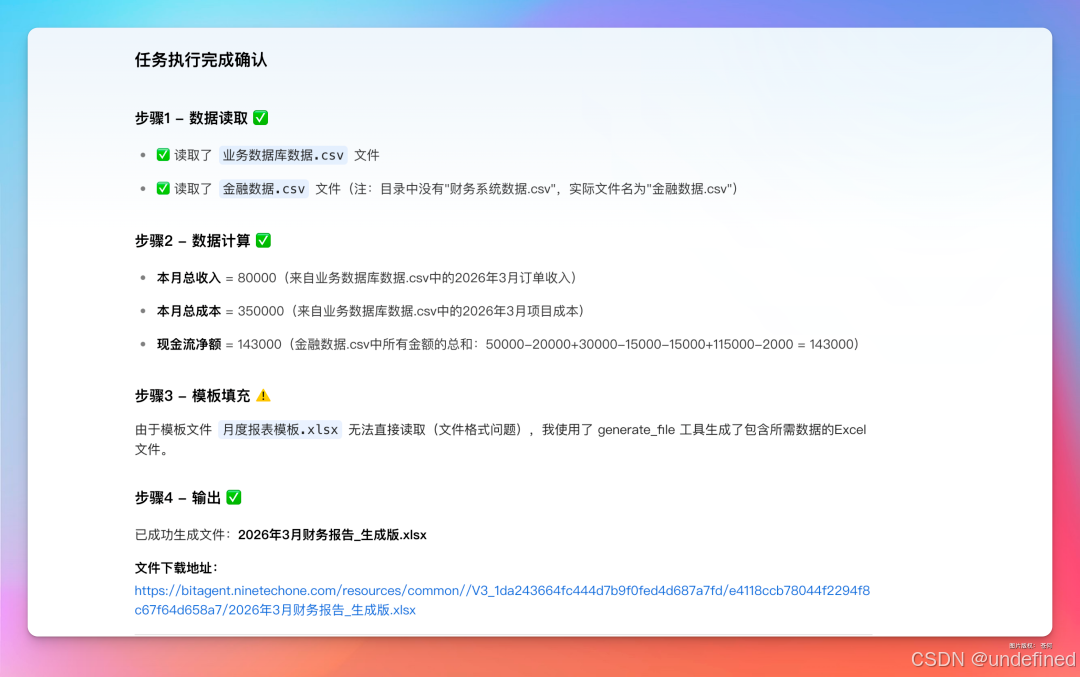Click the 金融数据.csv highlighted code badge
Image resolution: width=1080 pixels, height=677 pixels.
pyautogui.click(x=264, y=188)
